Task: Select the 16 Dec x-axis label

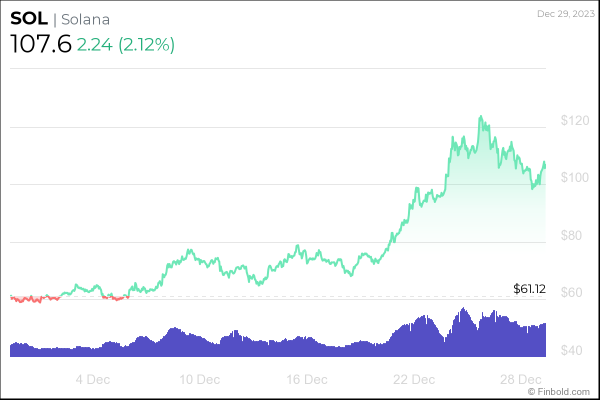Action: click(x=307, y=379)
